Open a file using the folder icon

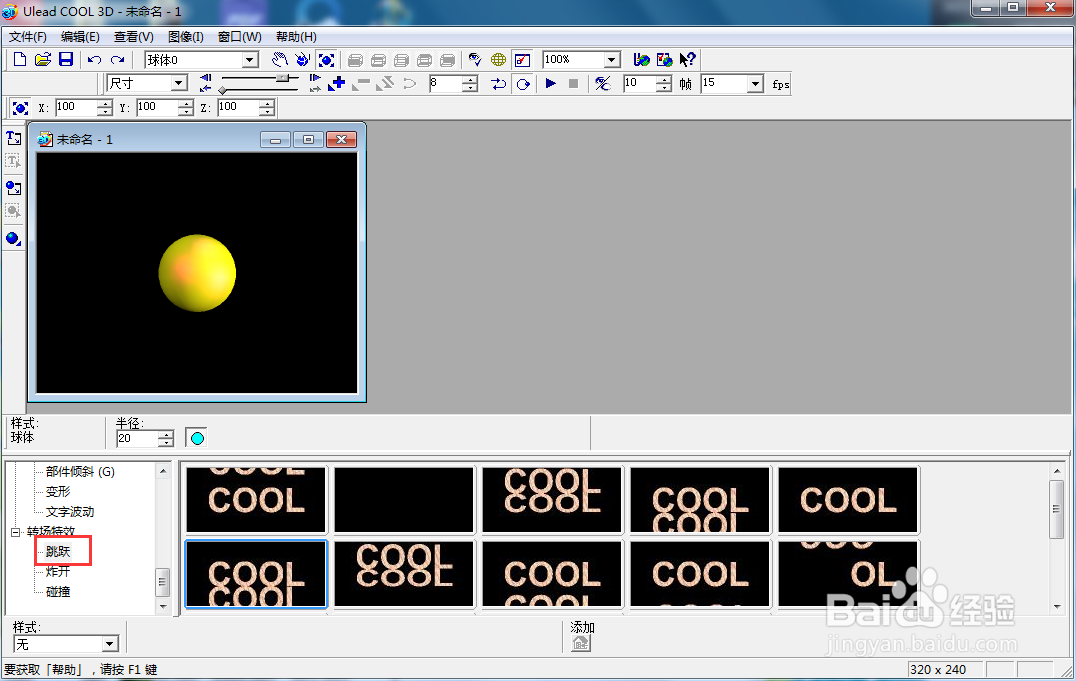43,60
